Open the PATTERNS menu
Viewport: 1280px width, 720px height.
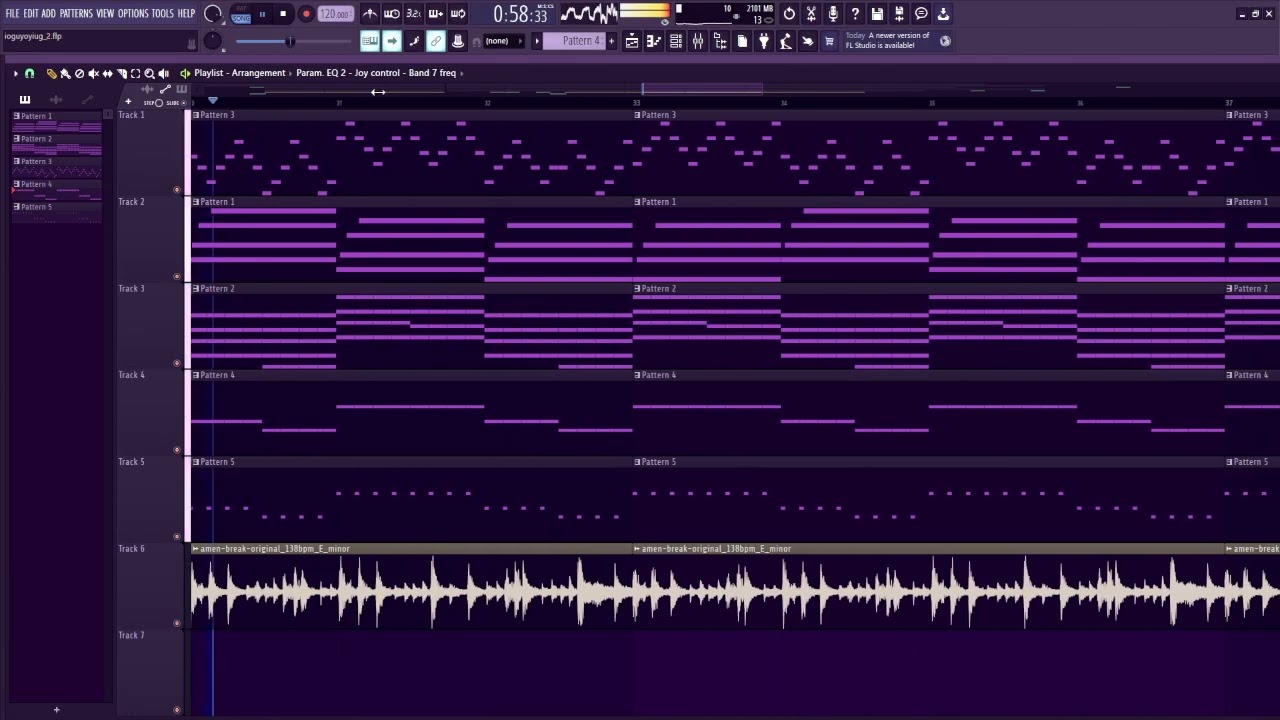[76, 13]
